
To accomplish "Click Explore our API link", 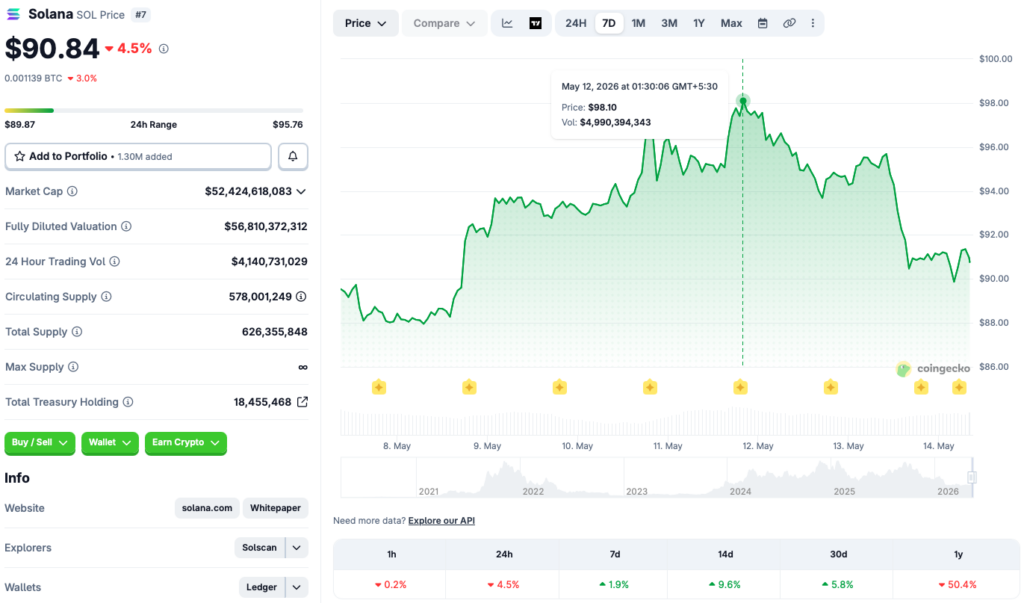I will pos(441,521).
